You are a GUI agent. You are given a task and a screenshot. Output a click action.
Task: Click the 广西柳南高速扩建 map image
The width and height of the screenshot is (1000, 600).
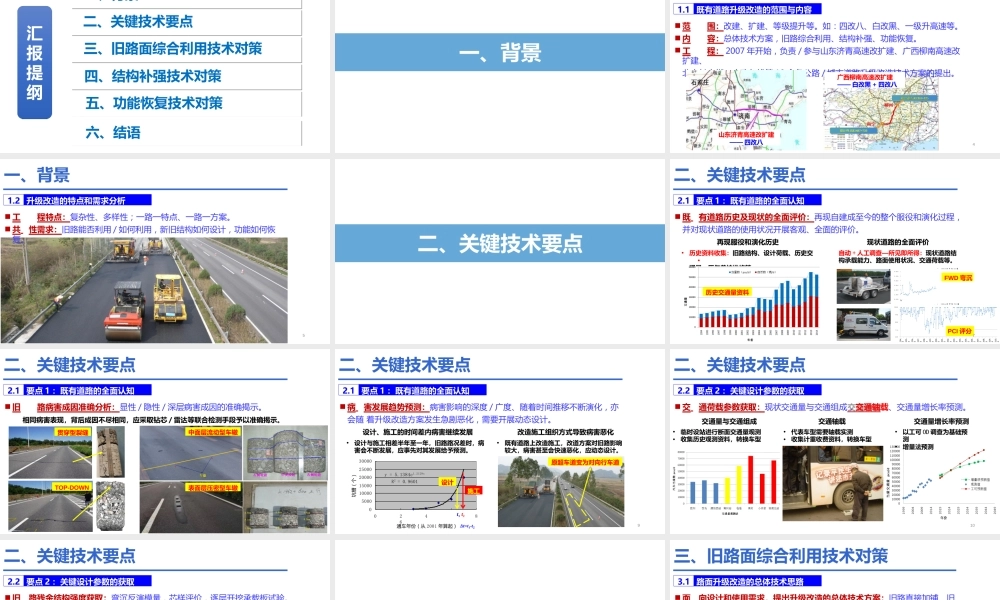tap(881, 112)
